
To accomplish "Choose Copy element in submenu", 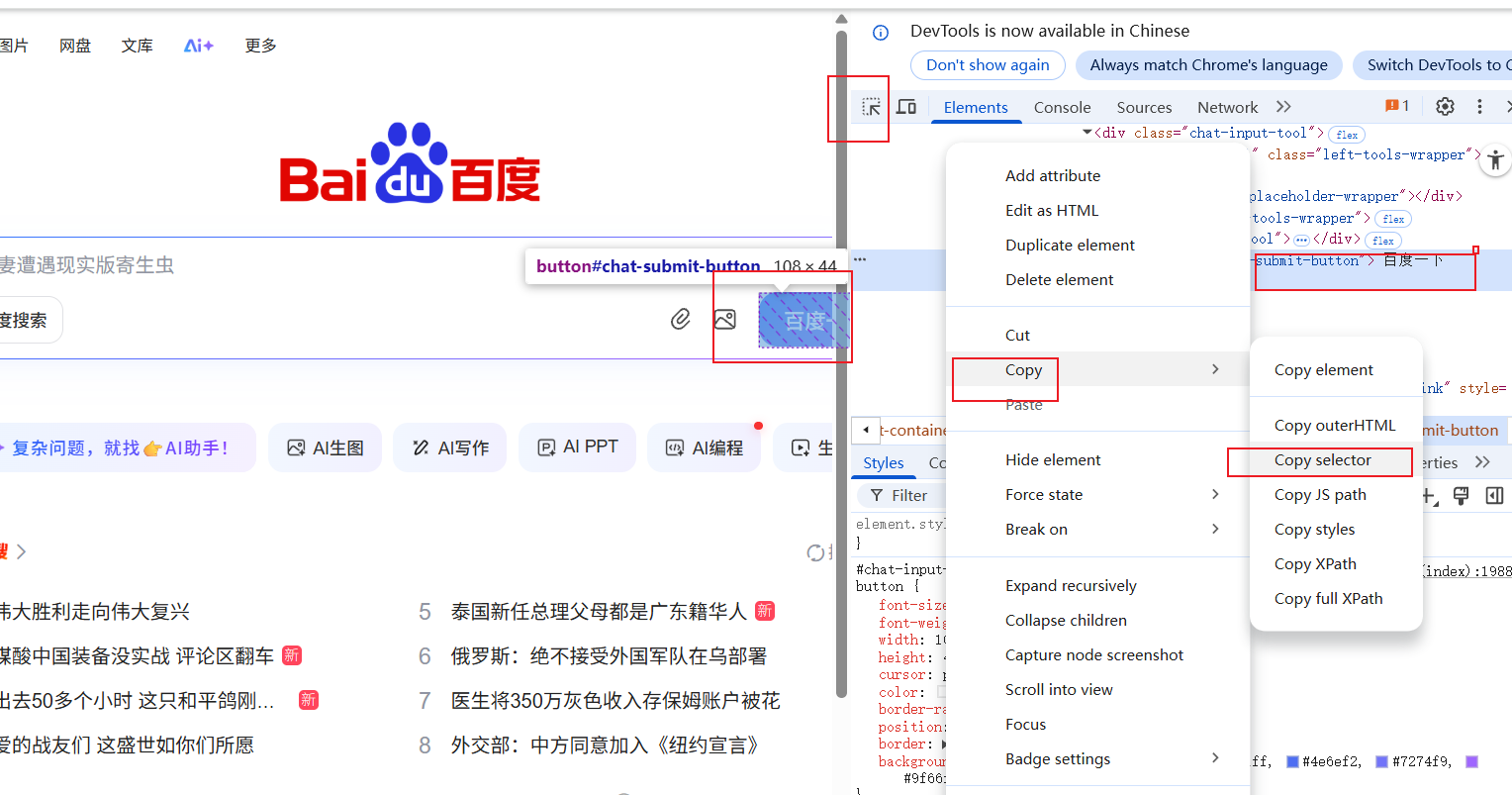I will (x=1336, y=369).
